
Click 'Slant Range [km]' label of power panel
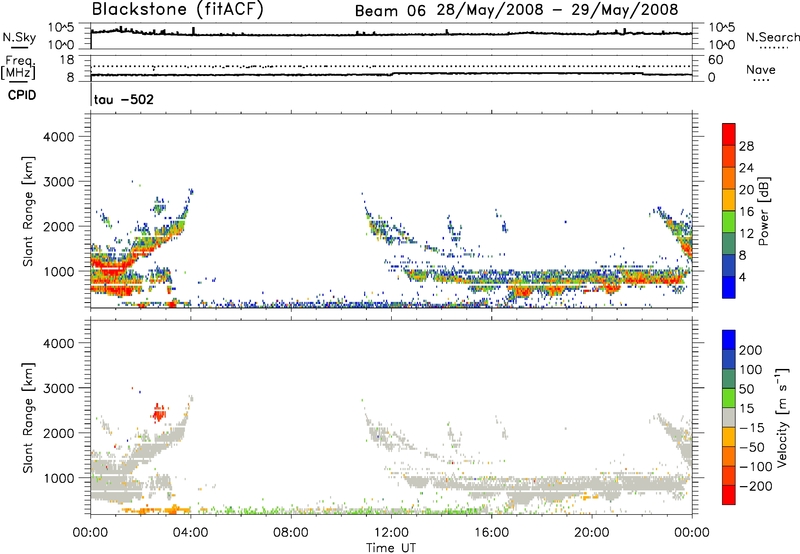28,211
